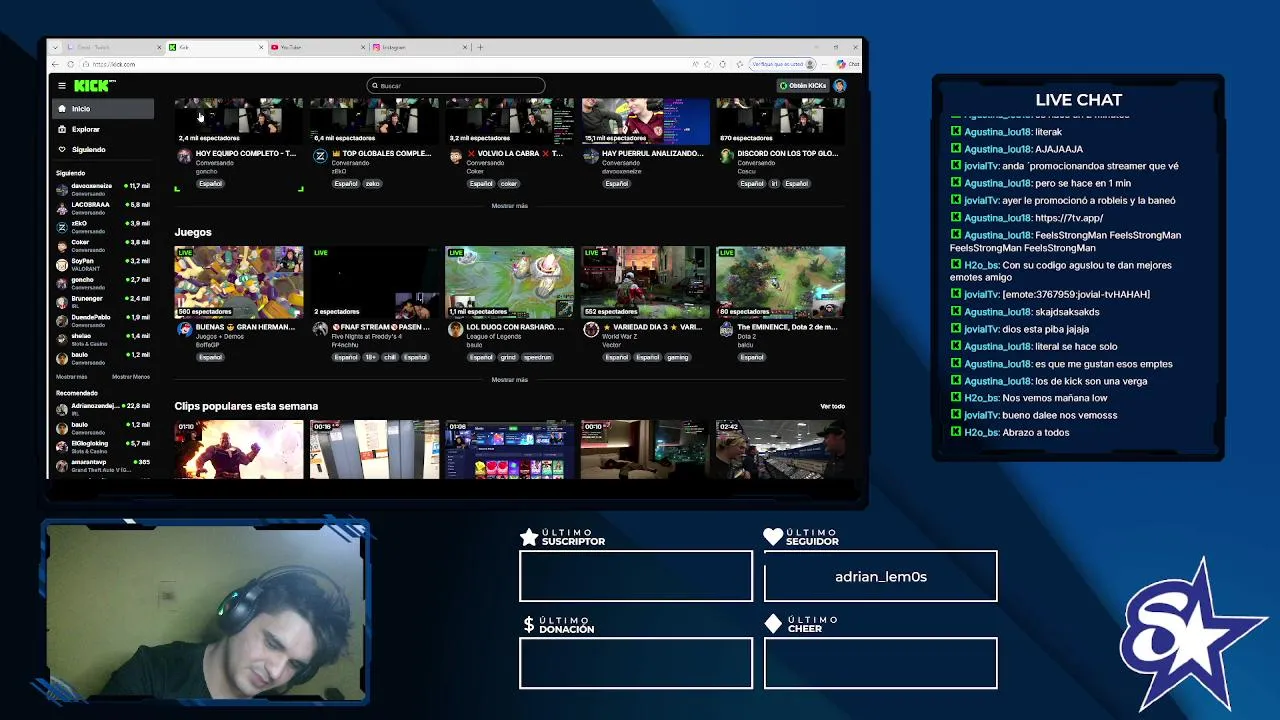This screenshot has height=720, width=1280.
Task: Click the zeko tag under TOP GLOBALES
Action: [372, 184]
